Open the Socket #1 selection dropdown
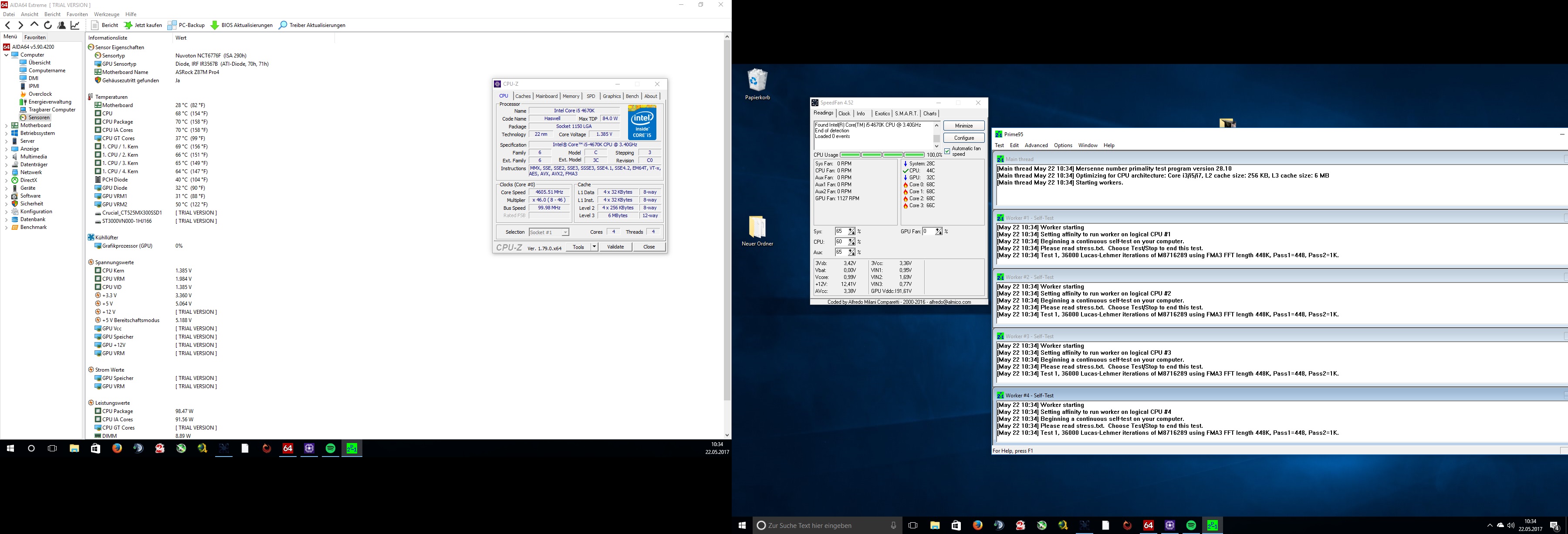 565,232
